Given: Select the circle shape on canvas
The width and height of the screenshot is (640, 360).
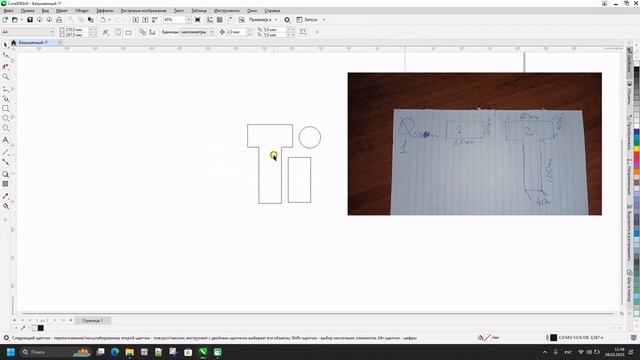Looking at the screenshot, I should pos(310,137).
